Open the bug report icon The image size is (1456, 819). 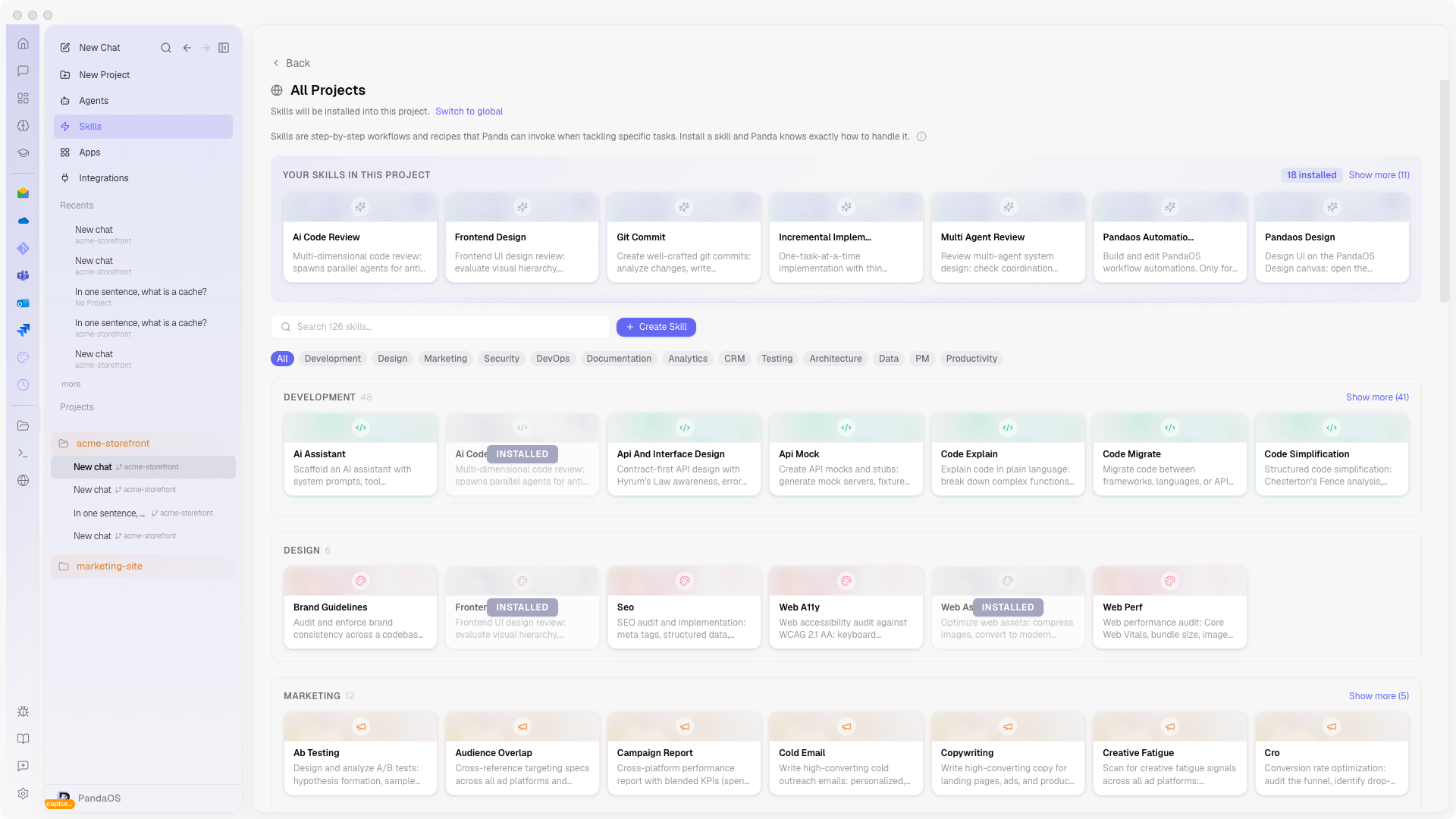point(23,712)
